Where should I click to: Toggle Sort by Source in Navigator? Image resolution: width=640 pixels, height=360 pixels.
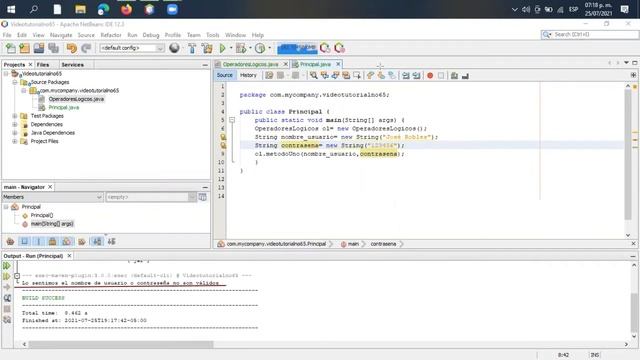tap(111, 242)
